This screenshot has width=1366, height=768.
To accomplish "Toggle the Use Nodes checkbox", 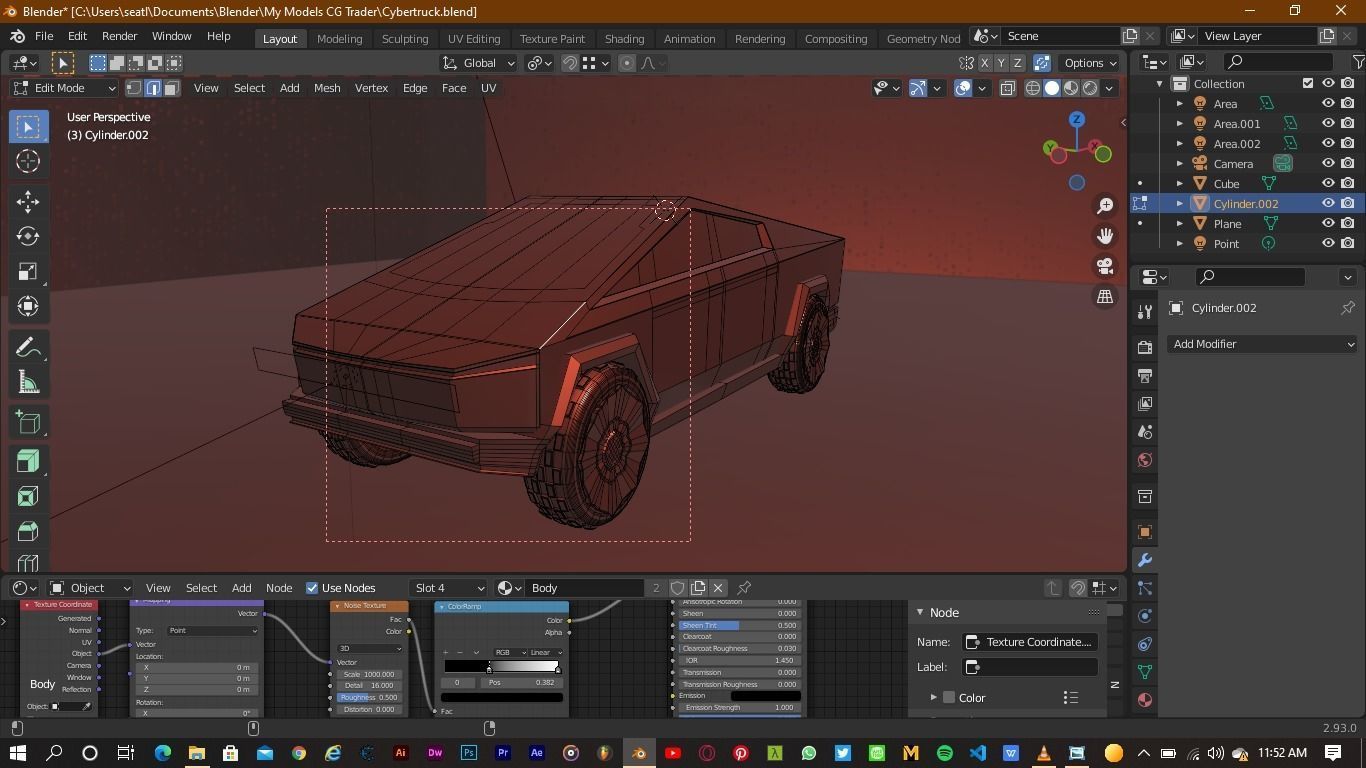I will pyautogui.click(x=312, y=588).
